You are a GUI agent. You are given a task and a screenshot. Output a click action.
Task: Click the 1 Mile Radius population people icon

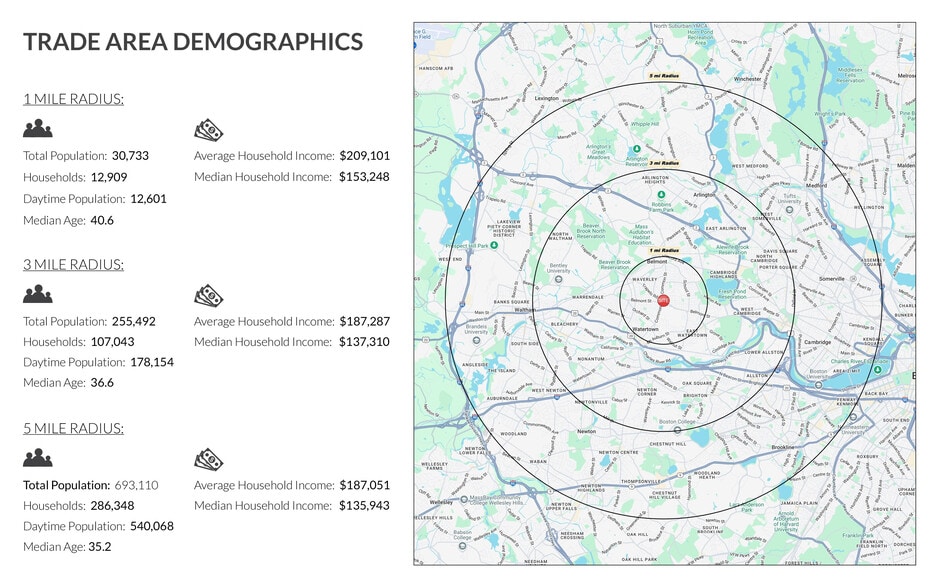[x=38, y=129]
